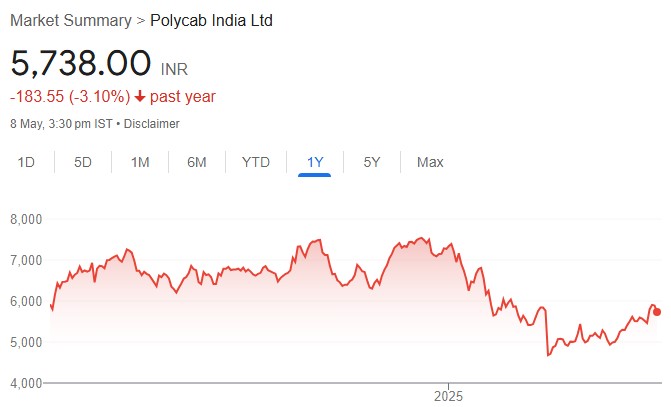Click the 5,738.00 price value
Screen dimensions: 671x407
81,63
